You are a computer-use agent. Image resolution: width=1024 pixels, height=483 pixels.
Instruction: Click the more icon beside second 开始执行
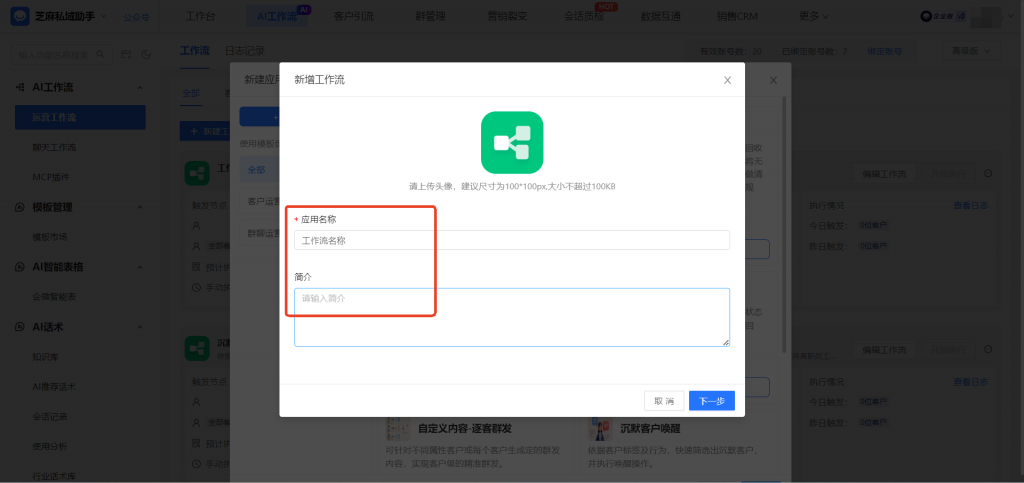point(988,350)
